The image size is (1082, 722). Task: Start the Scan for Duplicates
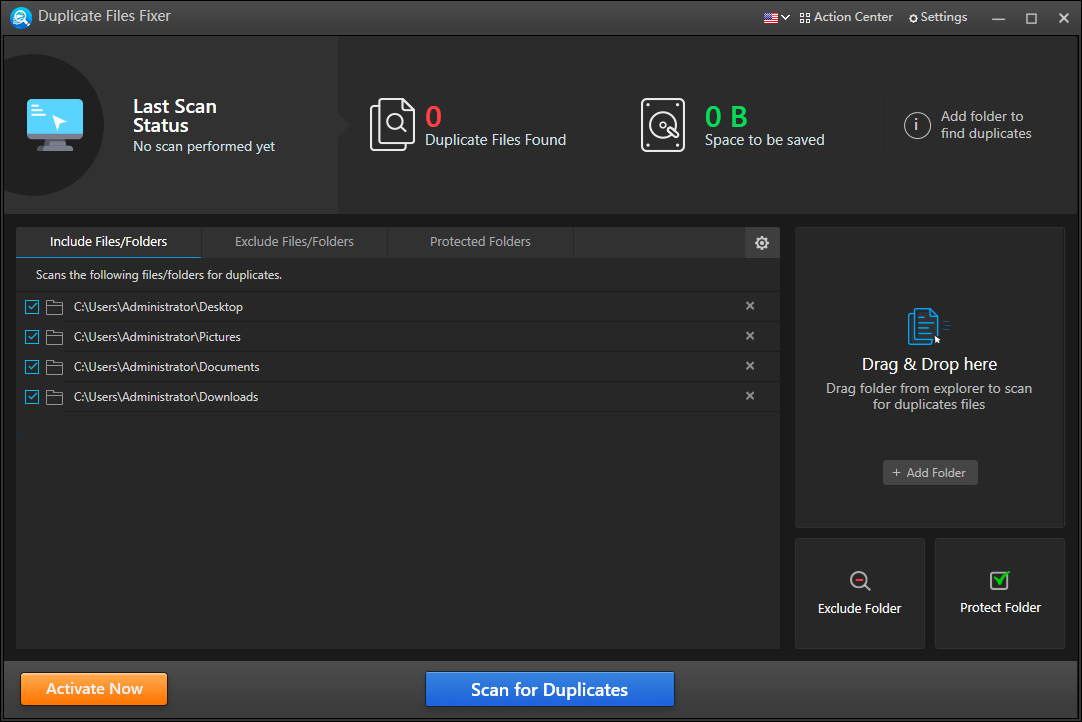(549, 689)
